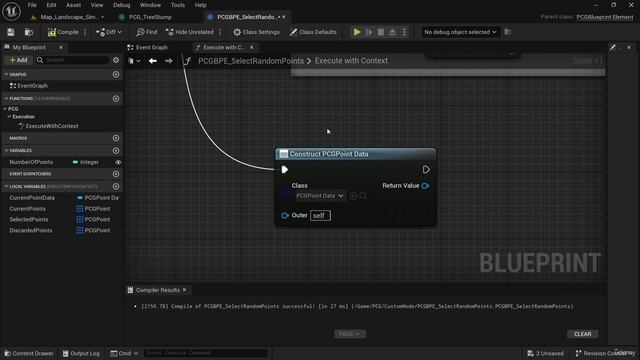Open Class Settings

tap(256, 32)
